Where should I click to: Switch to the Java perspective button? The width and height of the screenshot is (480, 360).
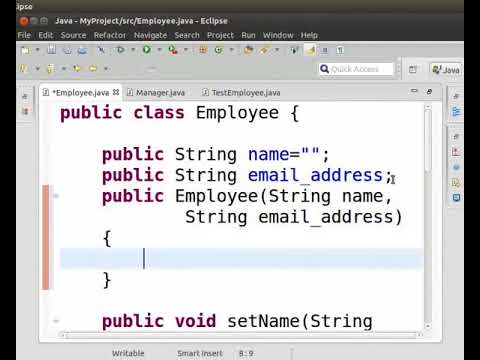446,70
